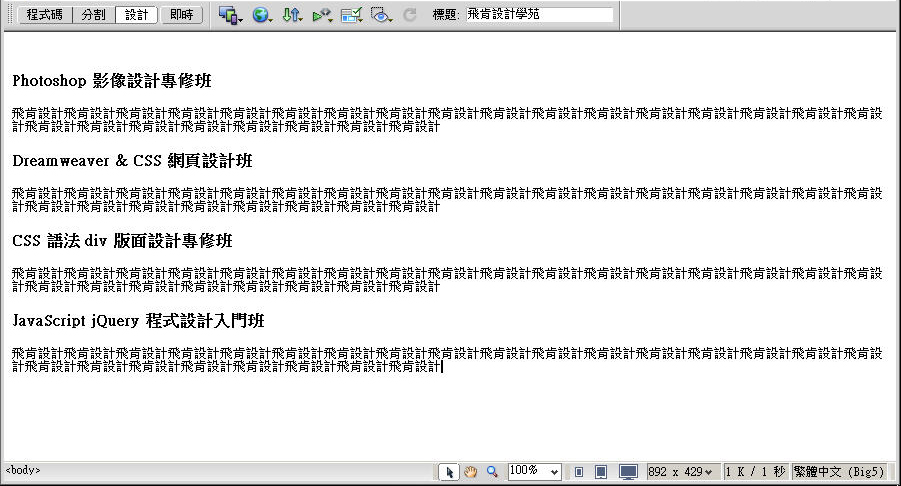The height and width of the screenshot is (486, 901).
Task: Switch to 分割 (Split) view
Action: 94,15
